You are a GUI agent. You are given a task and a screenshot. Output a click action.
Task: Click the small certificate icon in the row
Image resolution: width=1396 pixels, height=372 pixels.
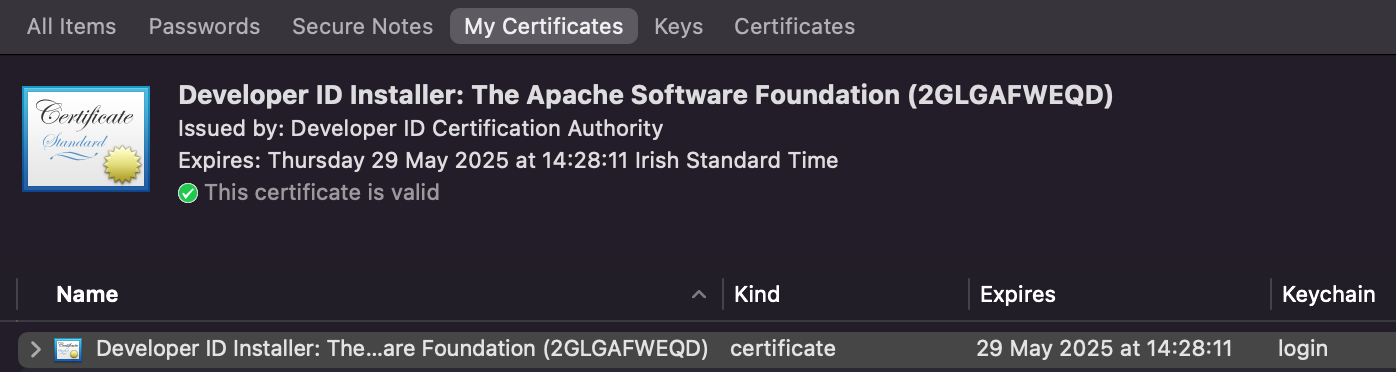[68, 349]
